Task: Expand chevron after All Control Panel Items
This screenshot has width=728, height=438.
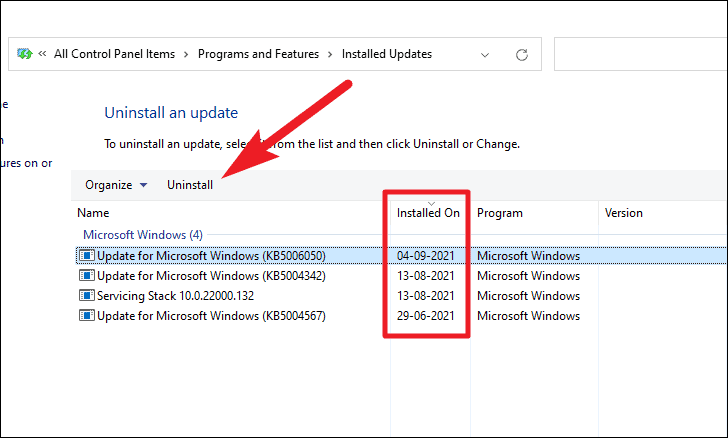Action: (x=186, y=54)
